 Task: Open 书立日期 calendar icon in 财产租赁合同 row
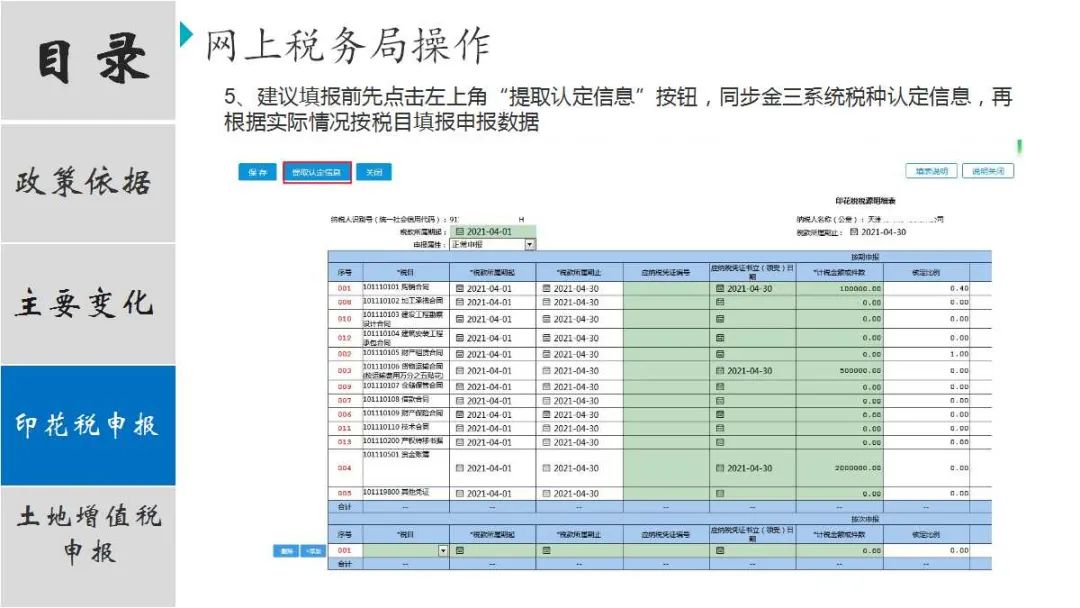720,354
